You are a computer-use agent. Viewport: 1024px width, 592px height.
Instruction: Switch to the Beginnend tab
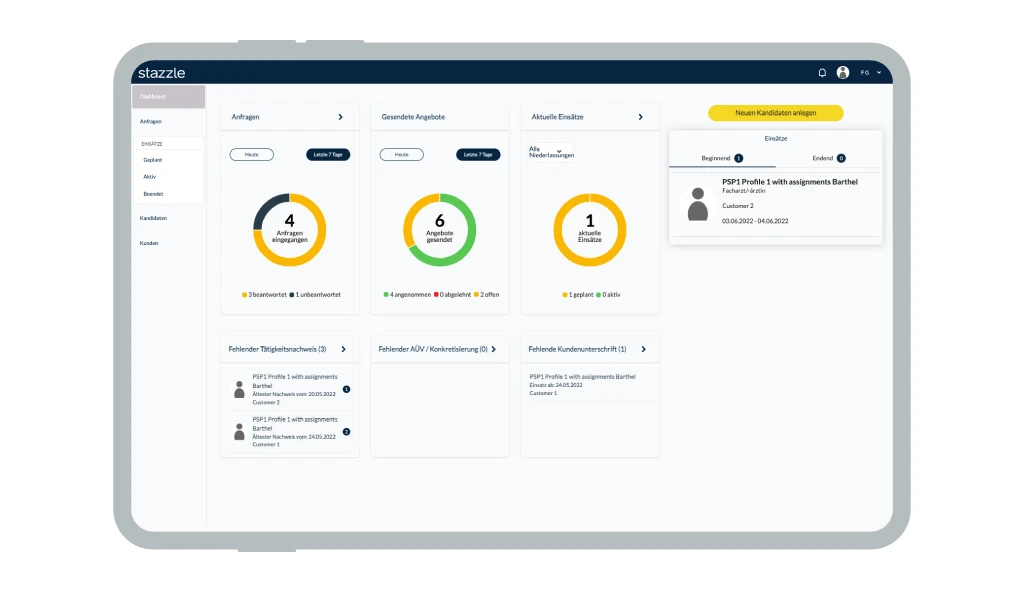point(722,158)
